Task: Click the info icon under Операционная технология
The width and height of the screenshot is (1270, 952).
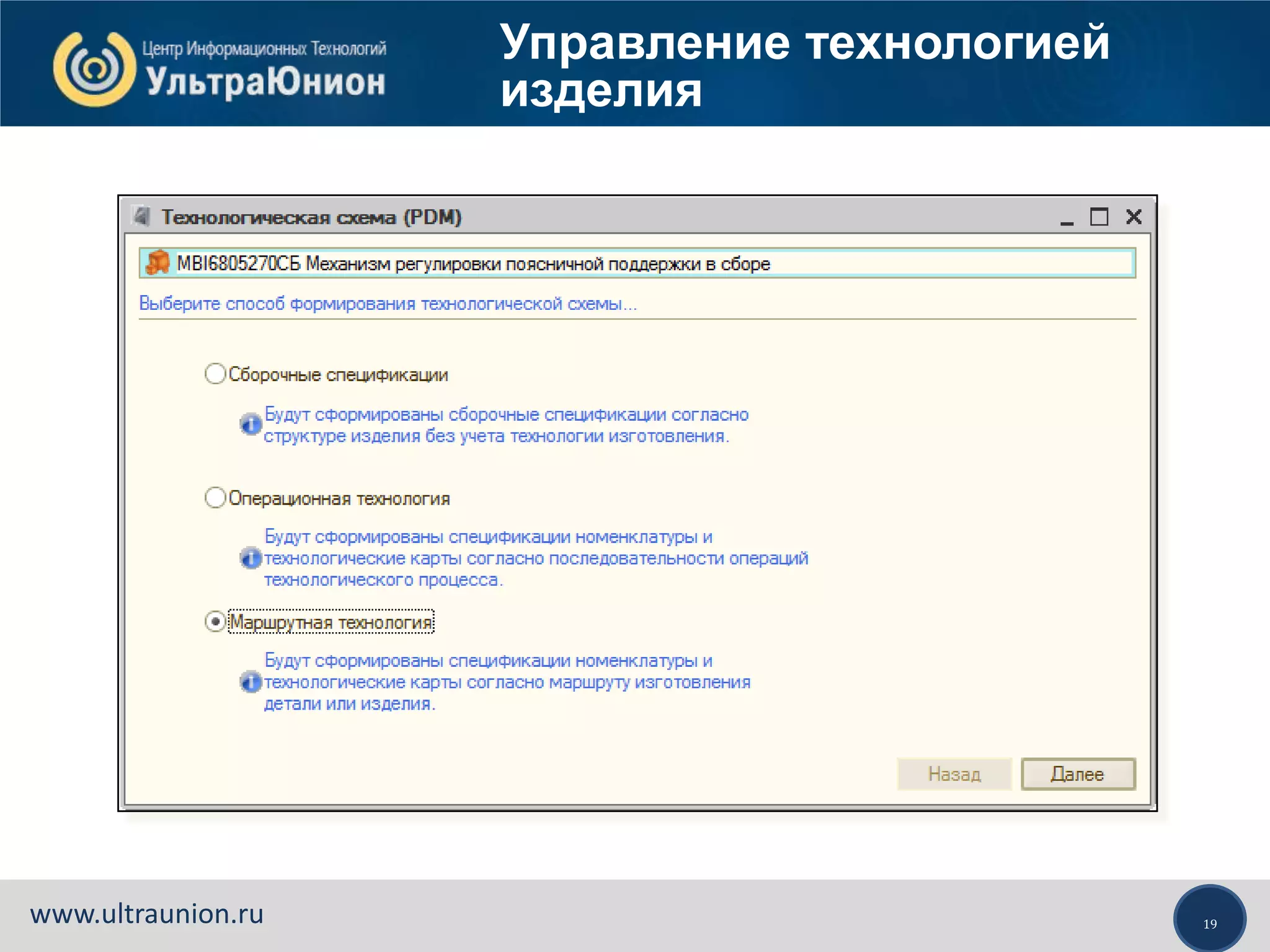Action: tap(251, 558)
